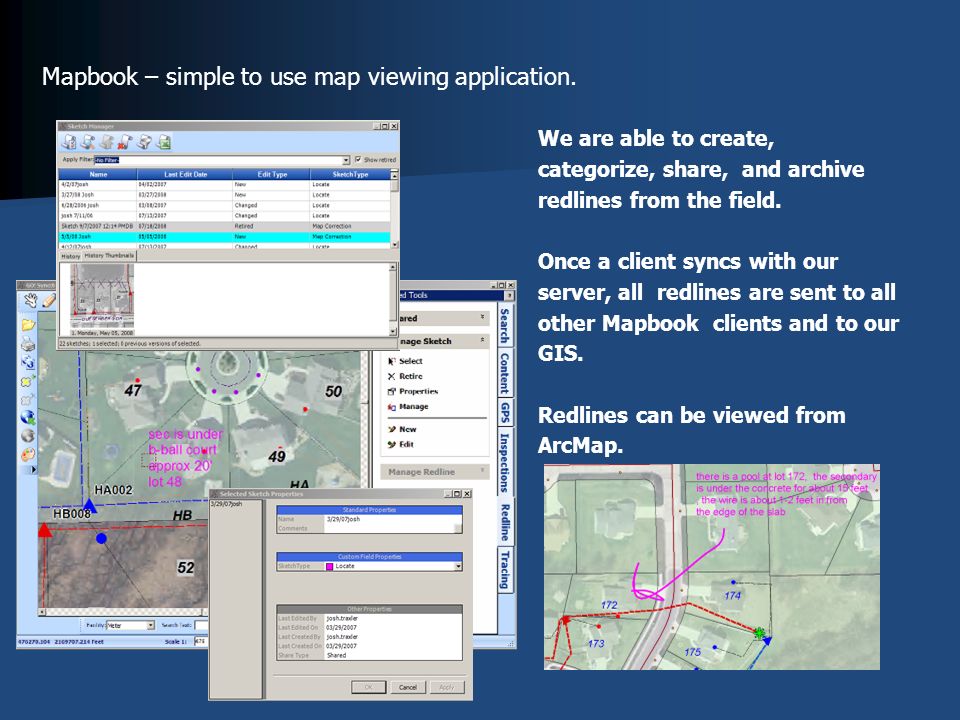Select the highlighted '5/5/08 Josh' row
This screenshot has height=720, width=960.
(224, 236)
